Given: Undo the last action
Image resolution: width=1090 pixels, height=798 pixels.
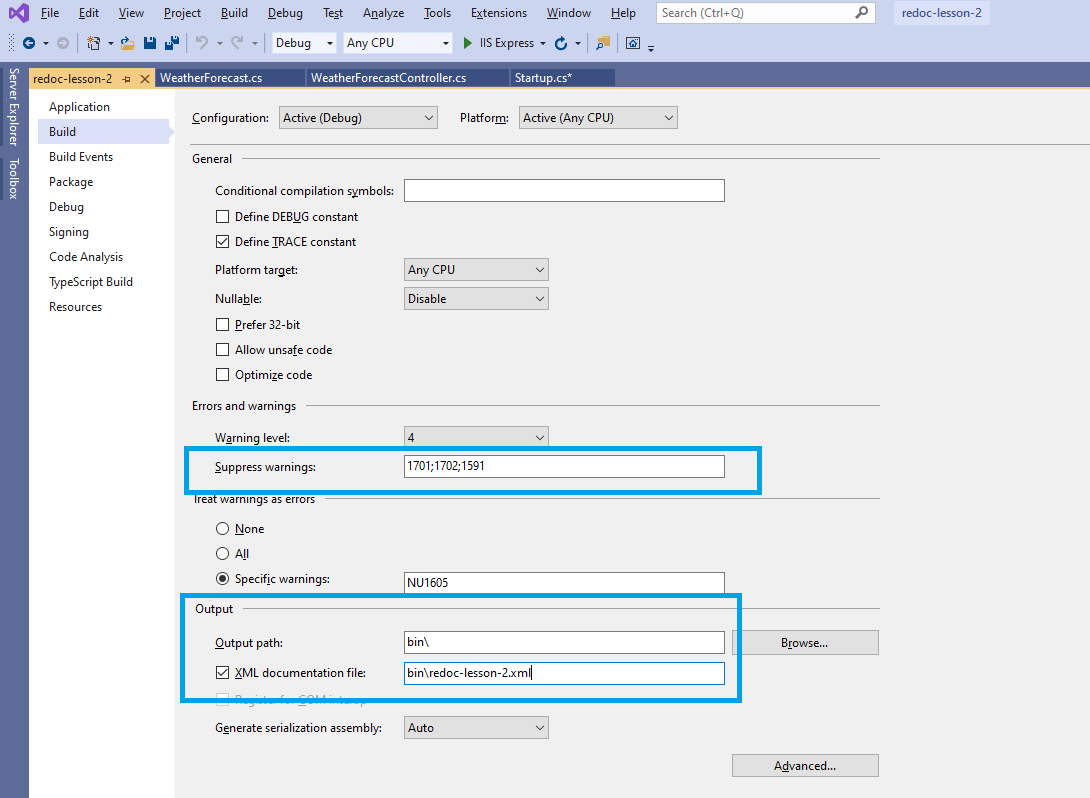Looking at the screenshot, I should [204, 43].
